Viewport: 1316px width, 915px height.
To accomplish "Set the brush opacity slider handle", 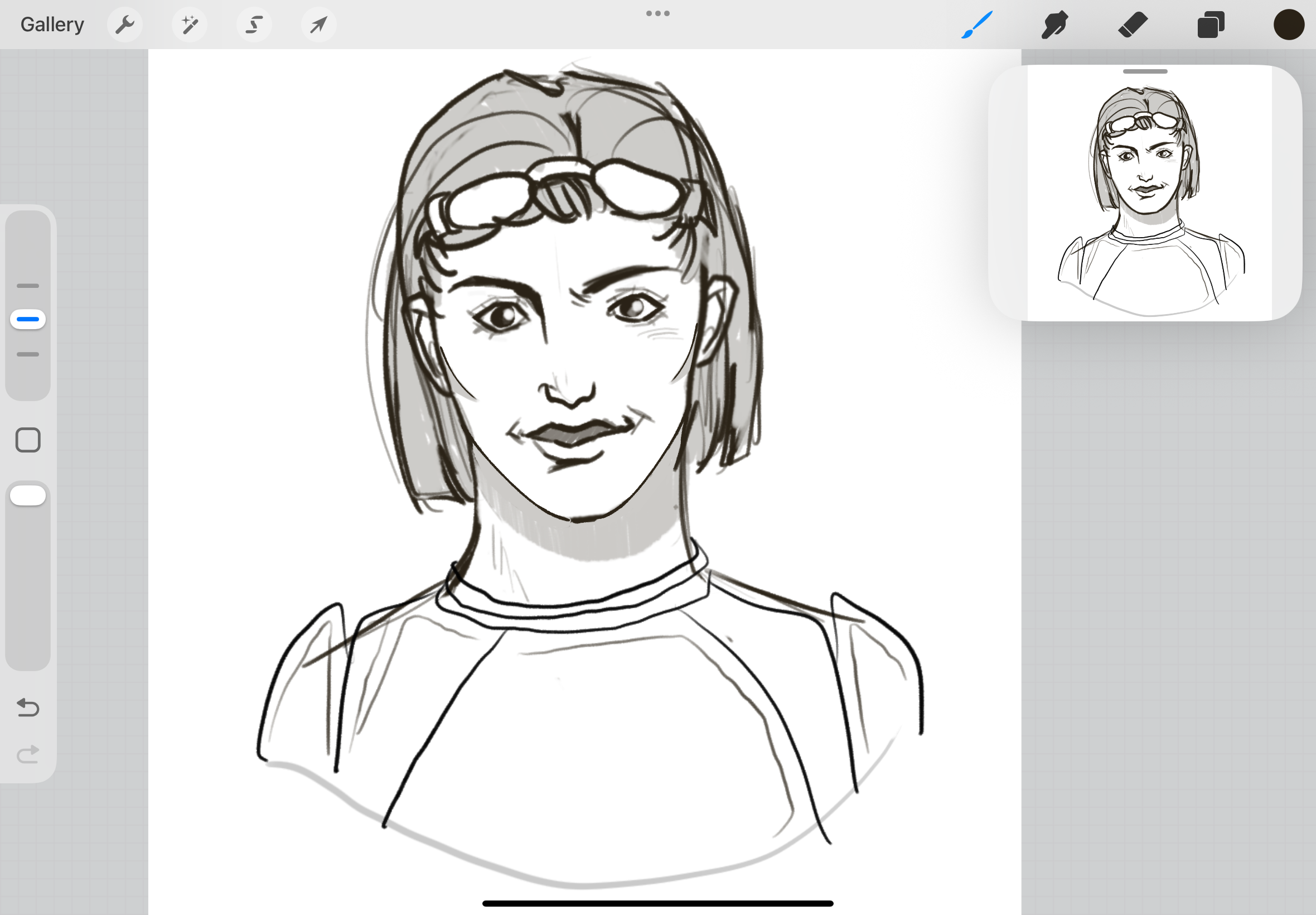I will tap(27, 495).
